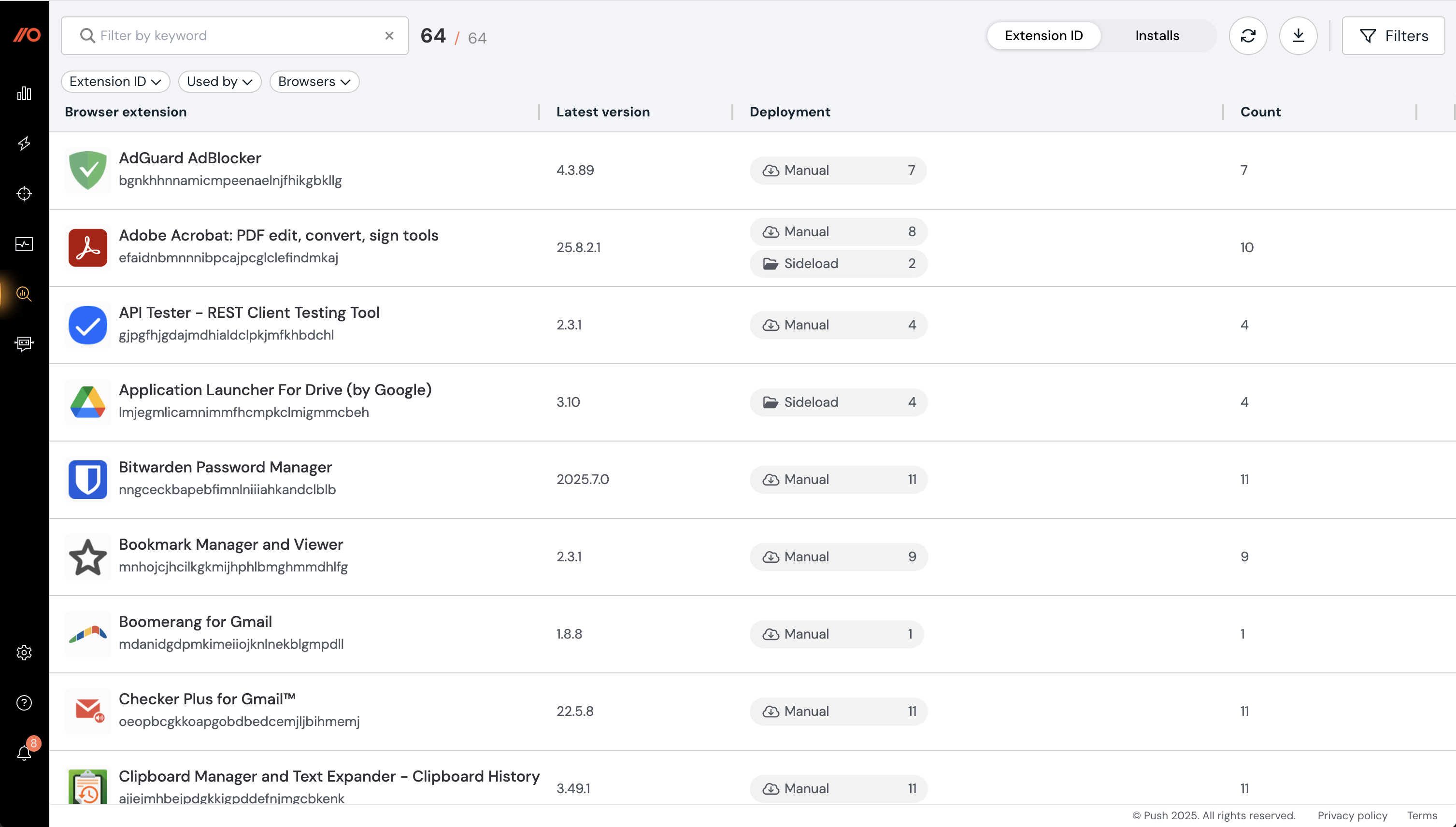Click Adobe Acrobat Sideload 2 badge

[x=838, y=264]
